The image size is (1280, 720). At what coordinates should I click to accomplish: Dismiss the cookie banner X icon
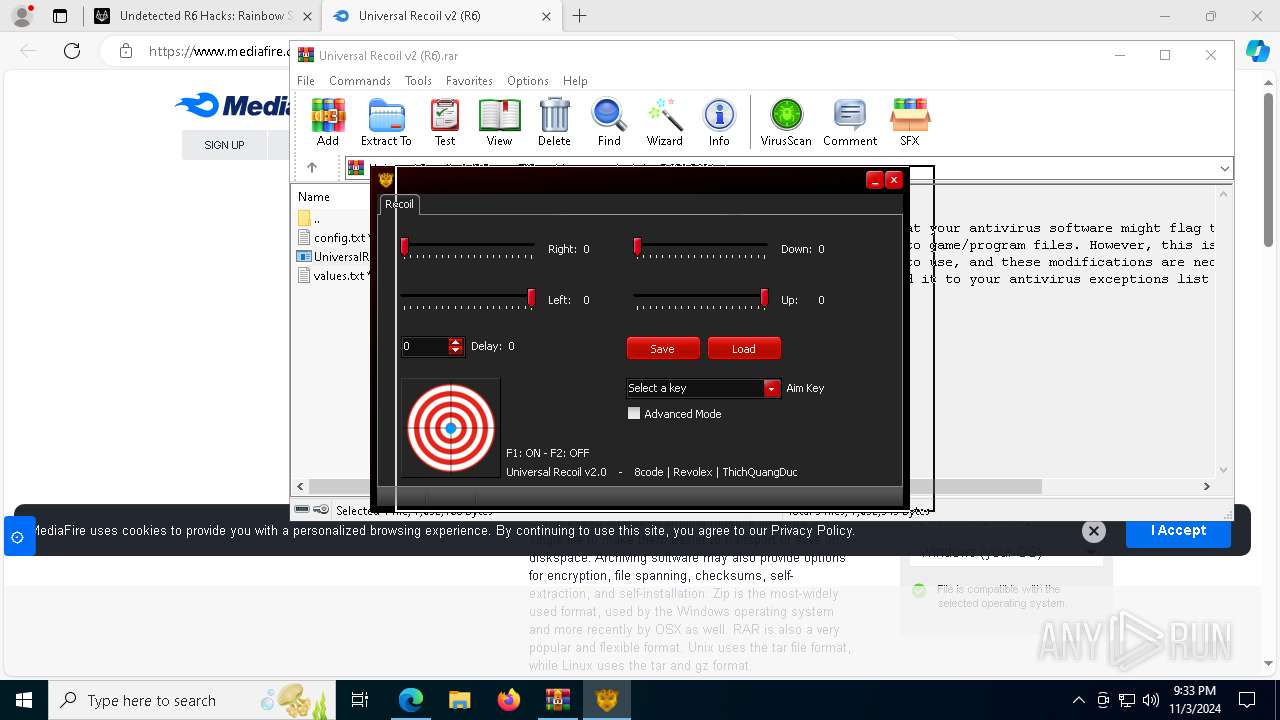point(1094,531)
